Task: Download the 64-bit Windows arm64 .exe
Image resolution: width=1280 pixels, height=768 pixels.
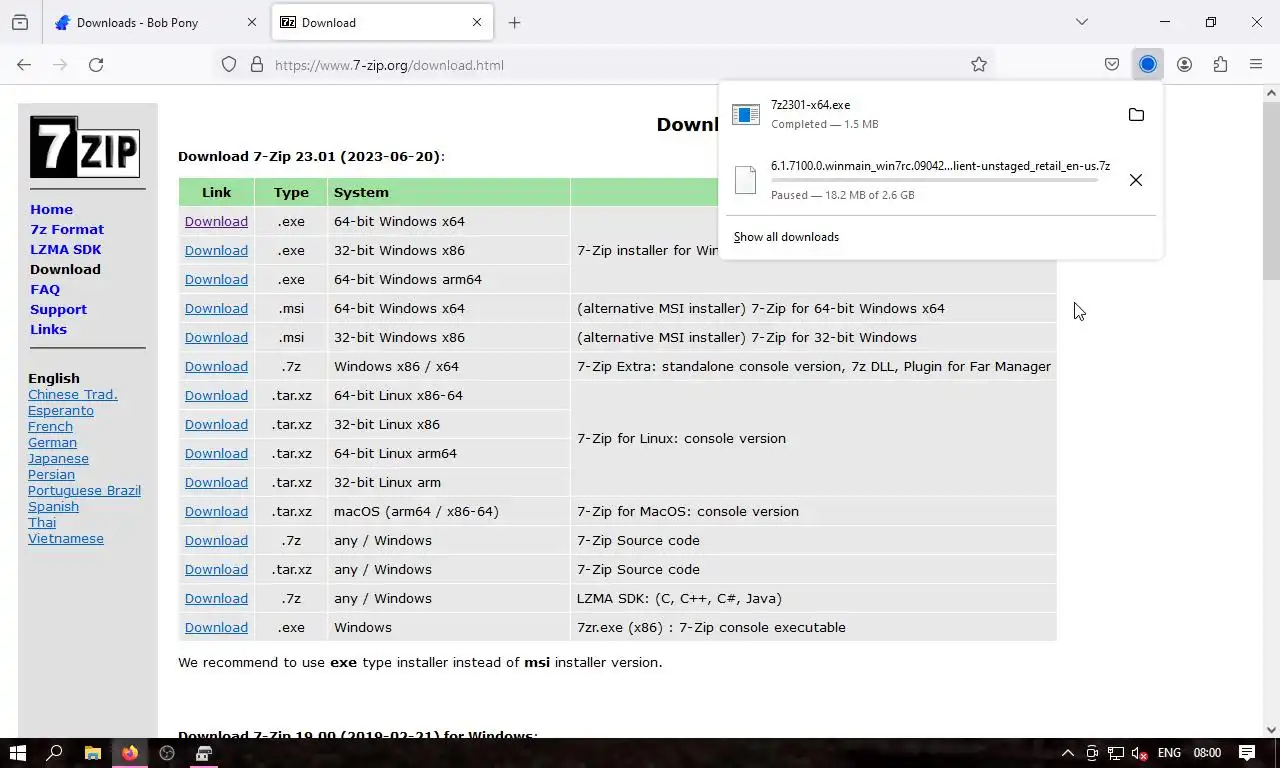Action: click(216, 279)
